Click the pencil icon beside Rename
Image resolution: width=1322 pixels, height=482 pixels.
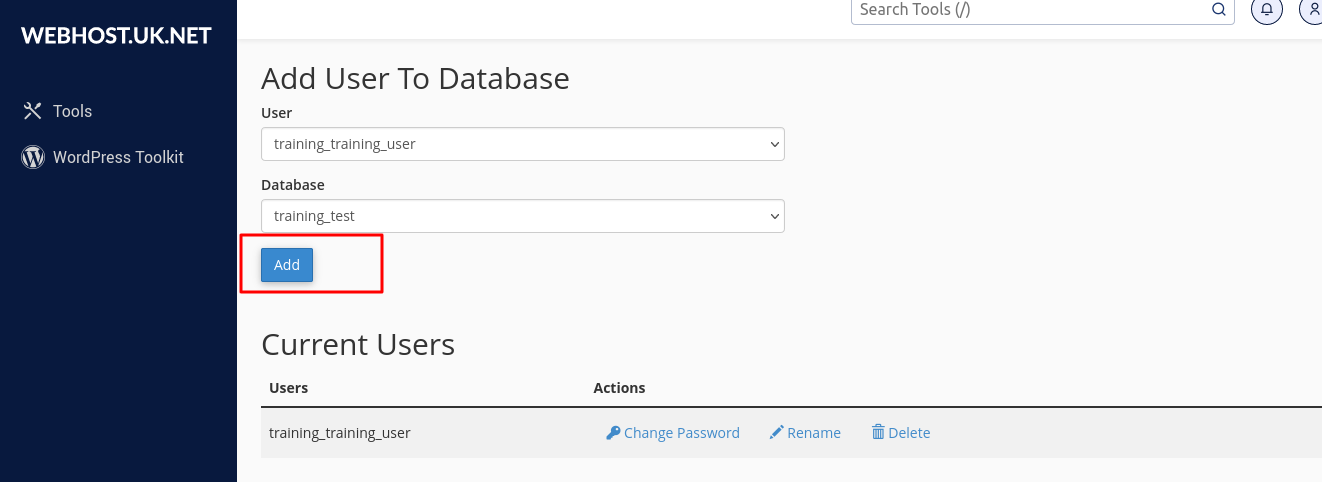pos(776,433)
